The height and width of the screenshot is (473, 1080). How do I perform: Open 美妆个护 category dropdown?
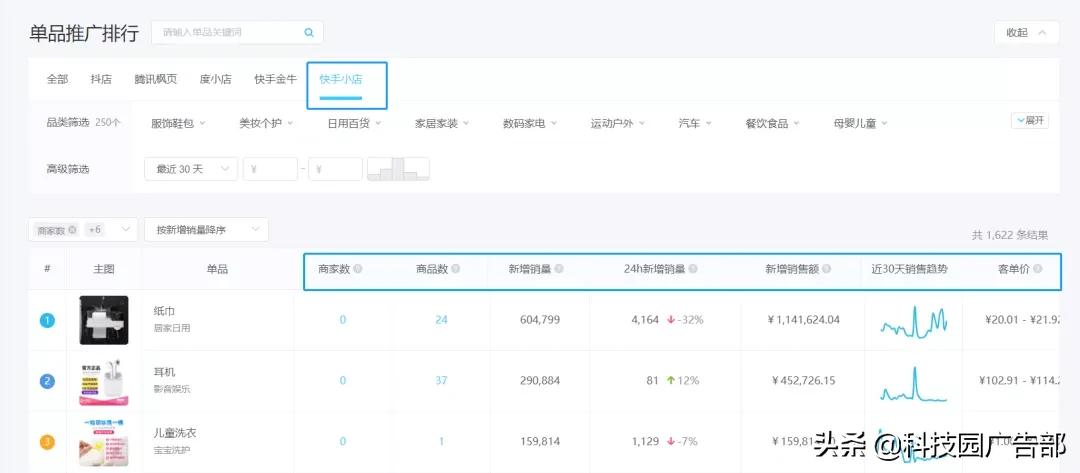(x=266, y=123)
